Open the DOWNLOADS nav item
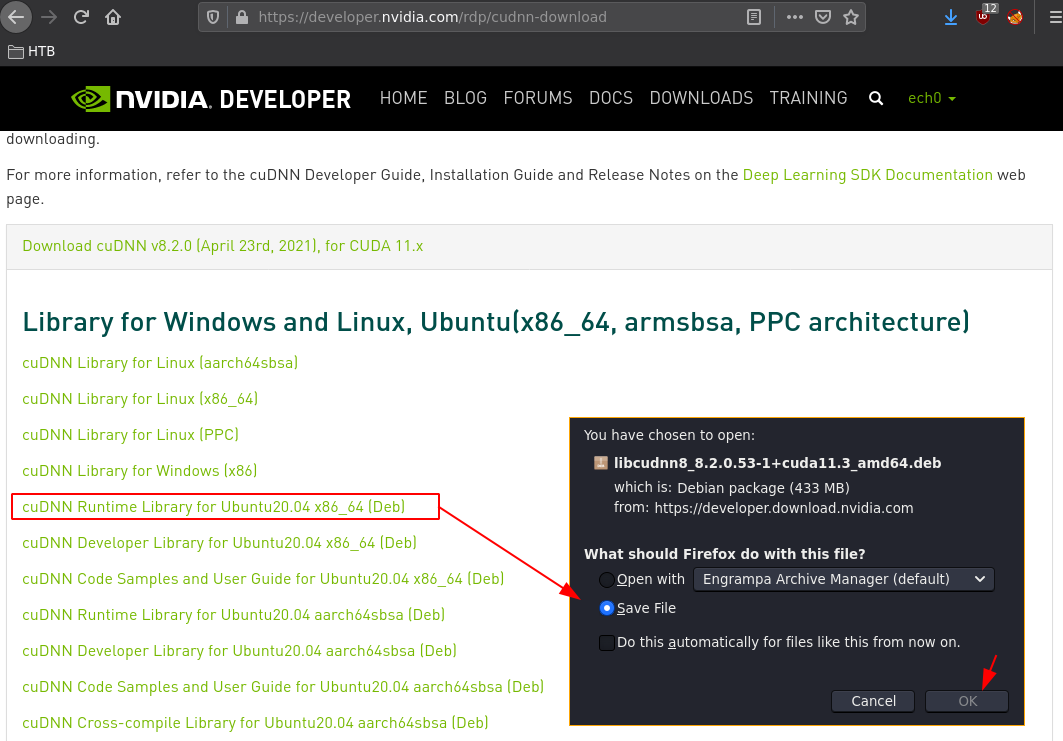Image resolution: width=1063 pixels, height=741 pixels. tap(701, 98)
